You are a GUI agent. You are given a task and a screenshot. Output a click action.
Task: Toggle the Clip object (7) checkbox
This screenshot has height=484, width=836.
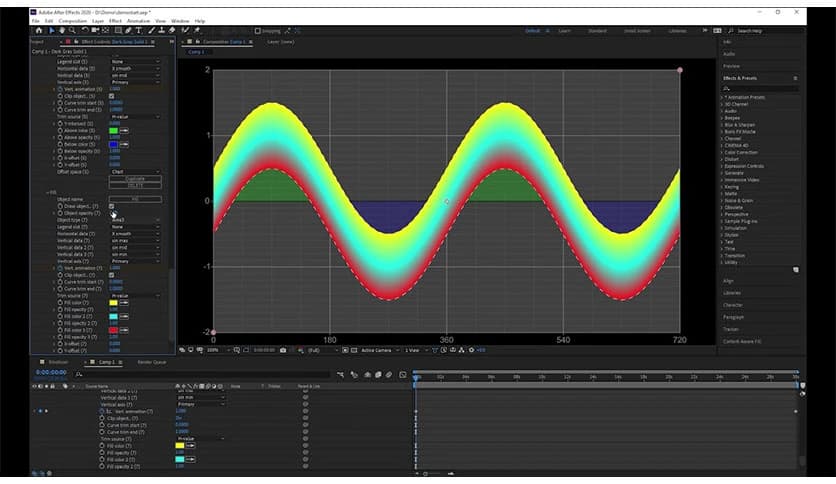pos(111,275)
